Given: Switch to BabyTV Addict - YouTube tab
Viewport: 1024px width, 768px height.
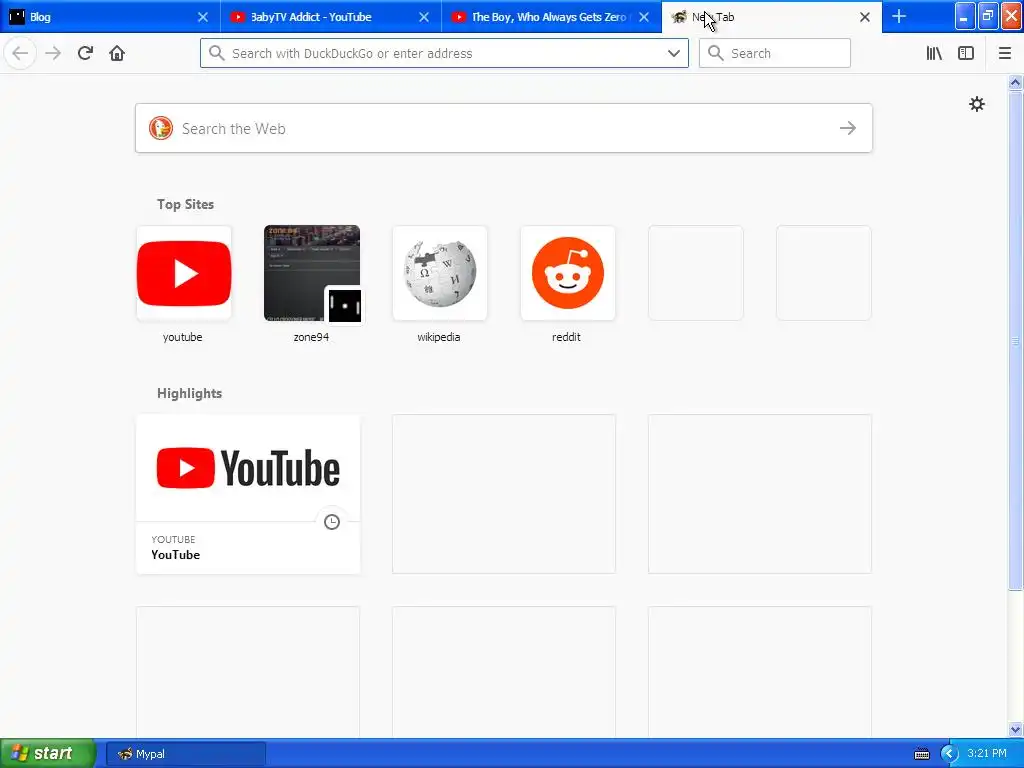Looking at the screenshot, I should [x=330, y=17].
